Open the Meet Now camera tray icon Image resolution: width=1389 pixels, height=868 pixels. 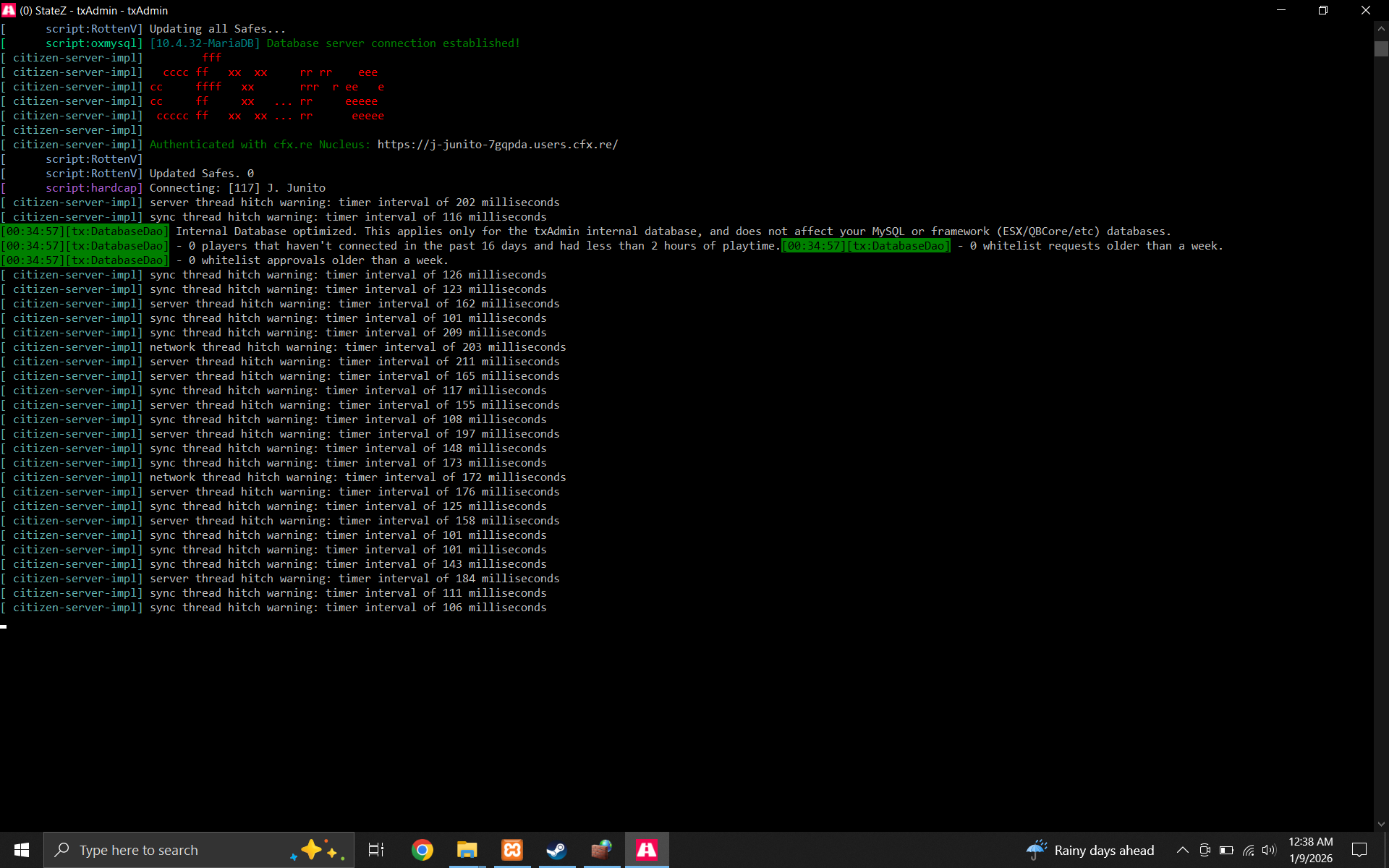(x=1205, y=850)
